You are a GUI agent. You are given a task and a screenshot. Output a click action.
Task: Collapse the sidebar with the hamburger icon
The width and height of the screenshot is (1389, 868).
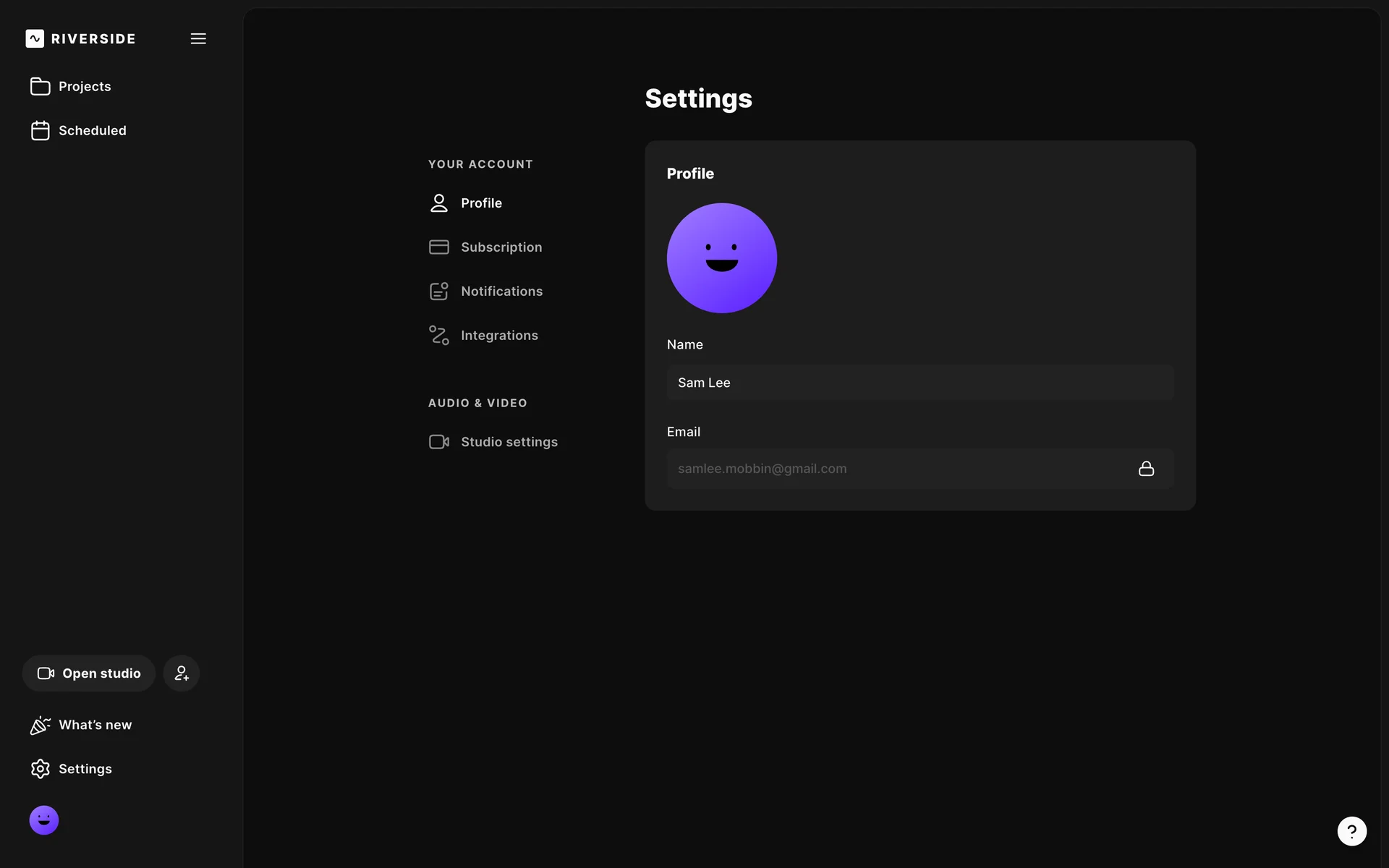pos(198,38)
